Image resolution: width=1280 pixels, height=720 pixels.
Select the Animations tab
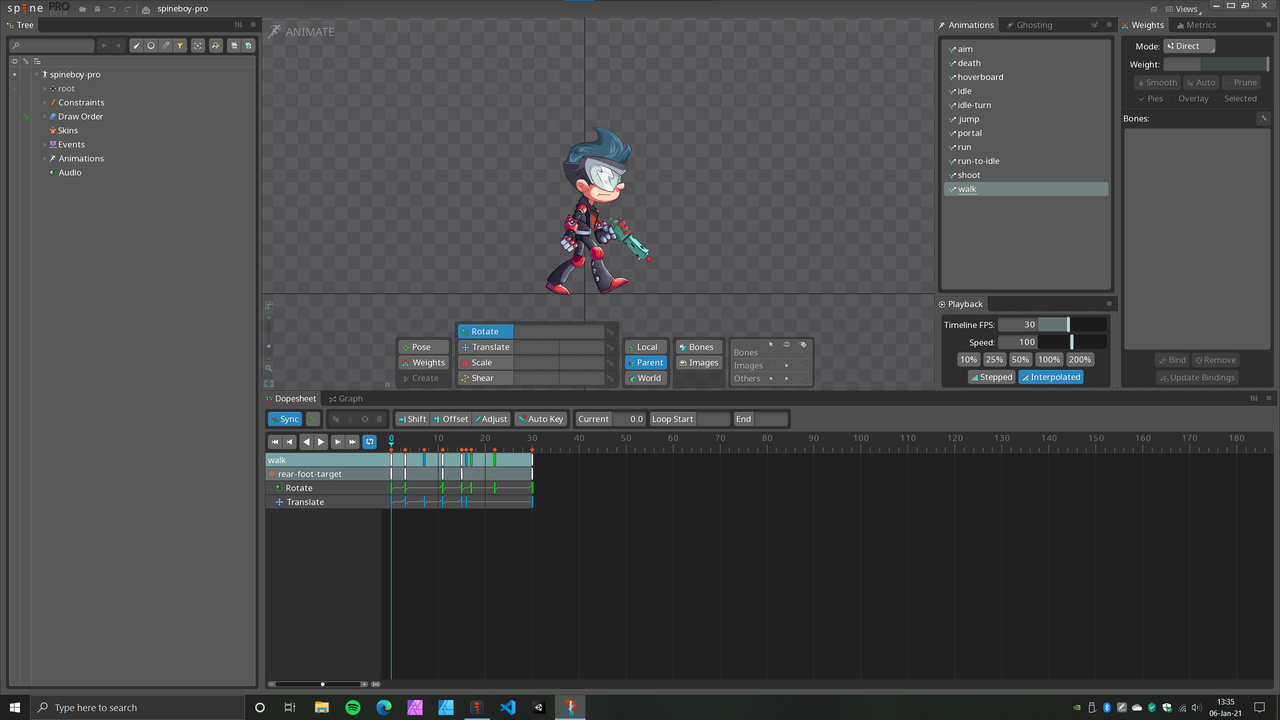[967, 25]
